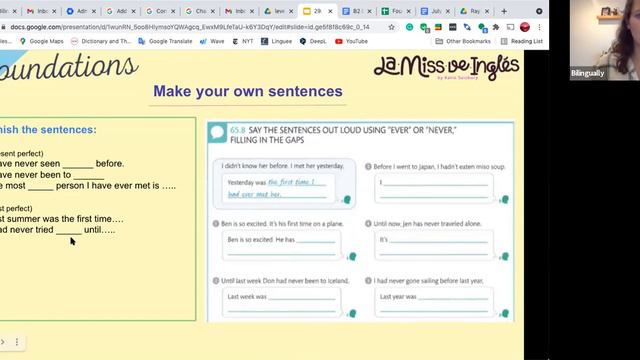
Task: Open the NYT bookmark
Action: tap(243, 41)
